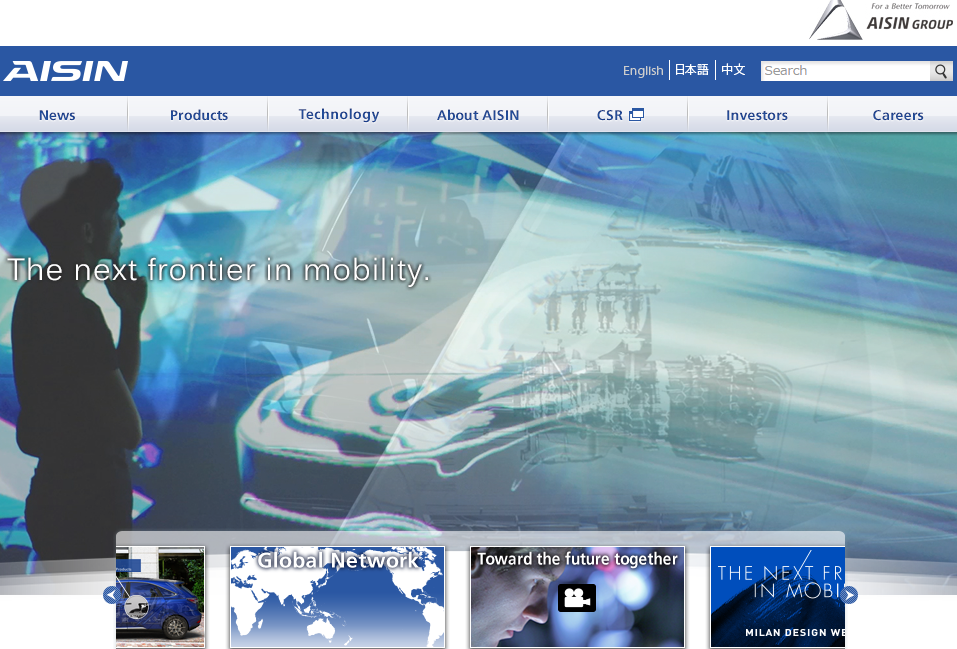Viewport: 957px width, 649px height.
Task: Open the Investors menu
Action: [757, 115]
